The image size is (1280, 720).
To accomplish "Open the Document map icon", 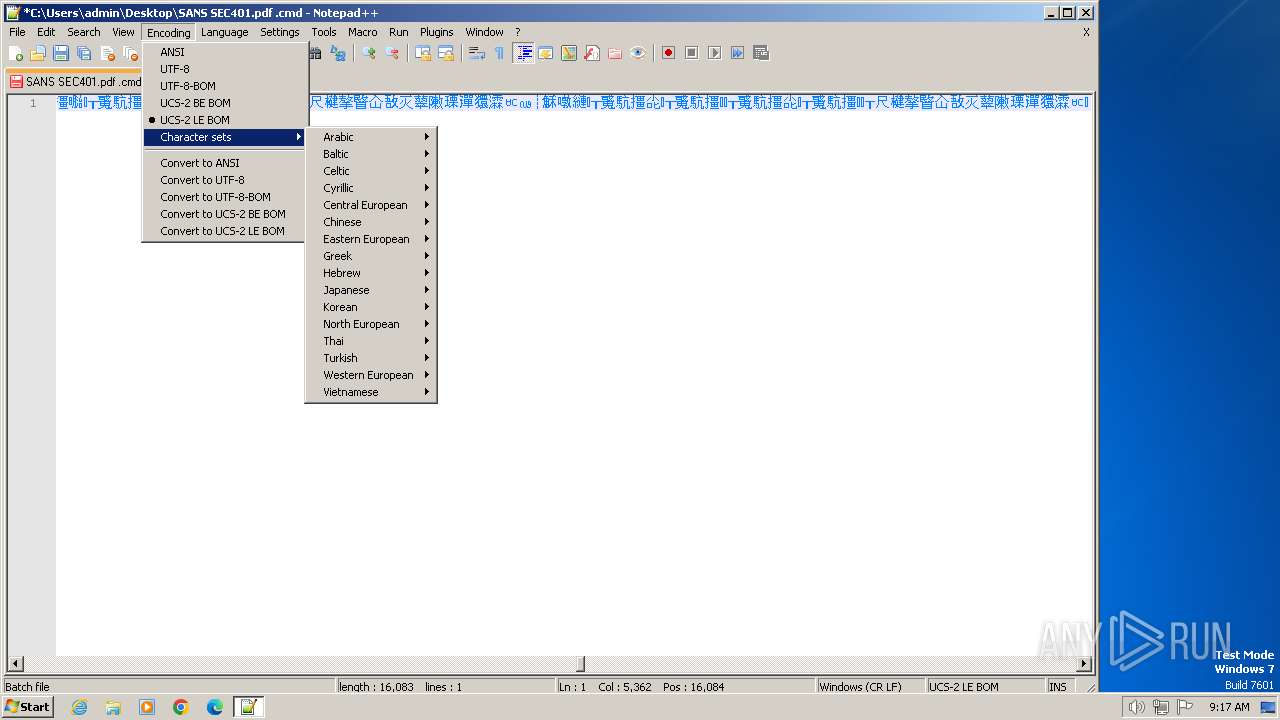I will coord(569,53).
